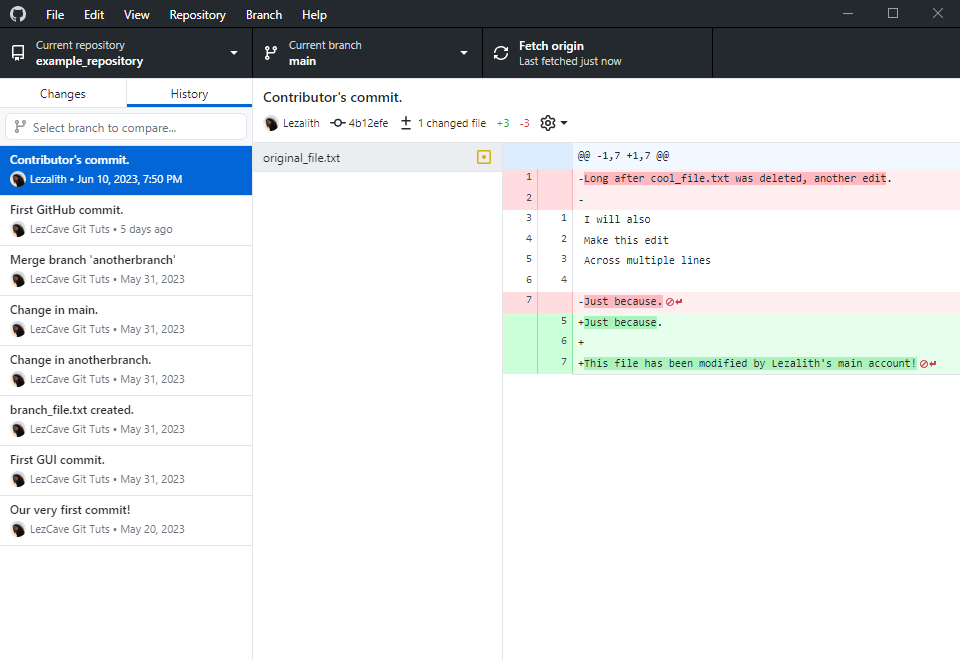This screenshot has width=960, height=660.
Task: Click avatar on Our very first commit row
Action: pos(18,530)
